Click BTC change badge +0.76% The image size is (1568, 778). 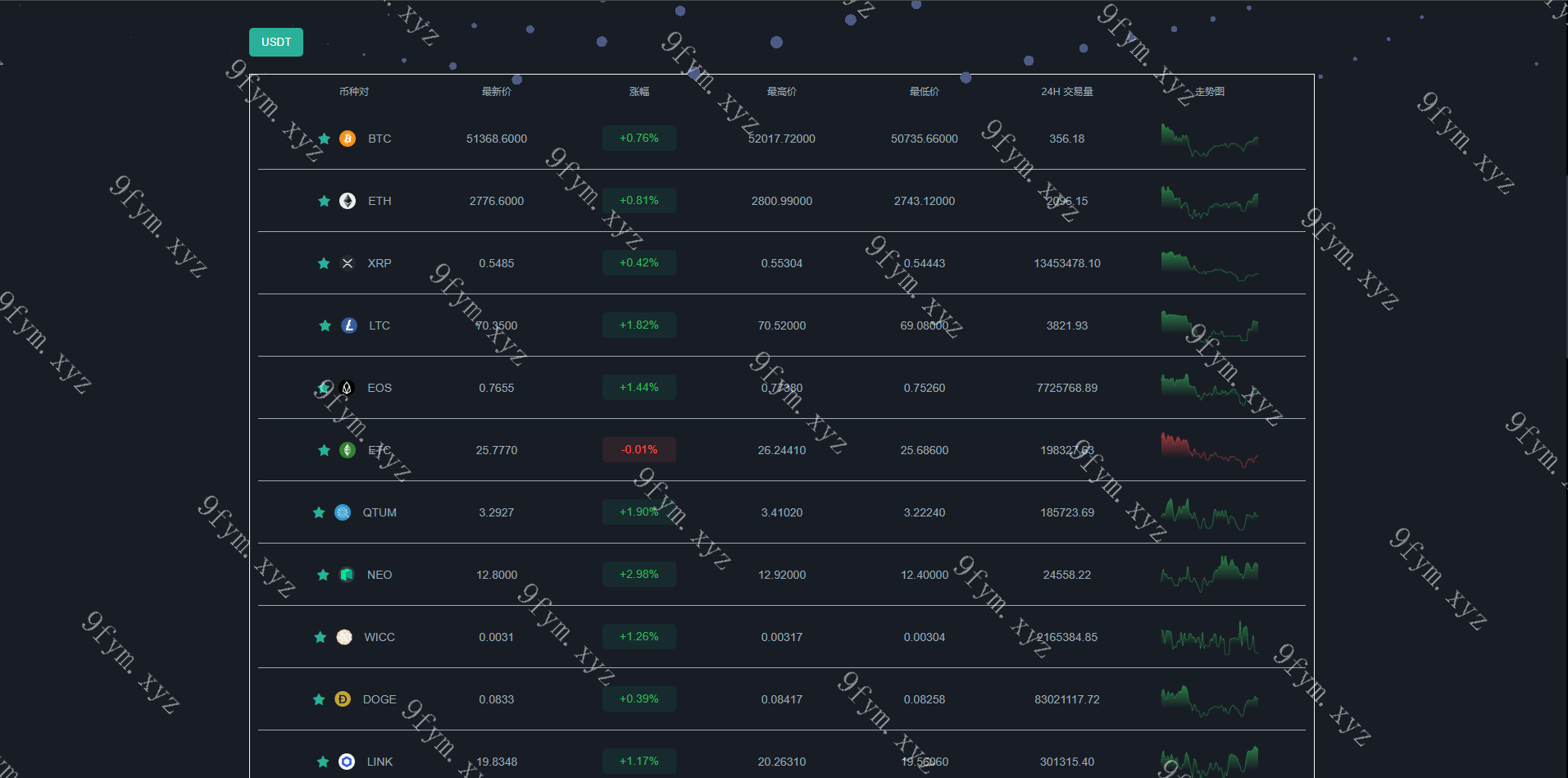639,139
